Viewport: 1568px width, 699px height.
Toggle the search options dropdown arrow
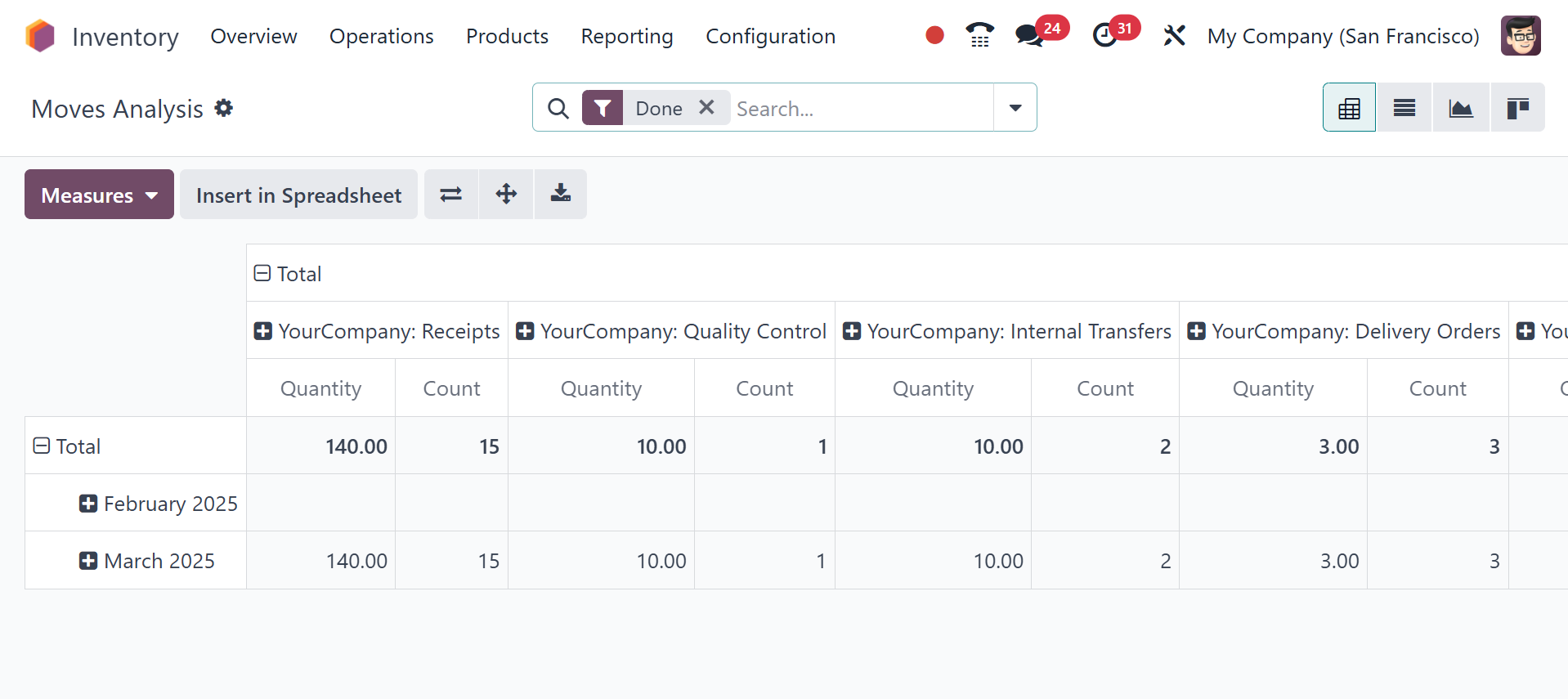[x=1015, y=108]
